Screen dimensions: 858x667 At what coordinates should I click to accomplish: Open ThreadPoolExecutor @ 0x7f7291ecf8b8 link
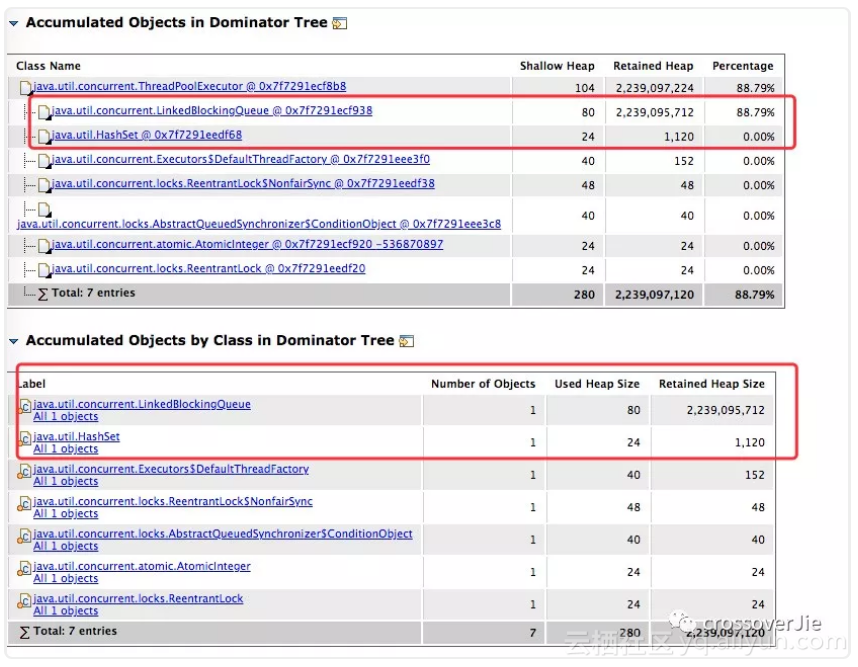click(189, 86)
